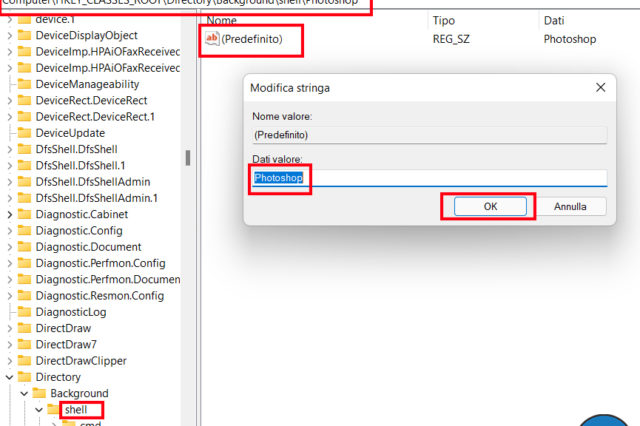Select the Background key
Image resolution: width=640 pixels, height=426 pixels.
pos(79,393)
